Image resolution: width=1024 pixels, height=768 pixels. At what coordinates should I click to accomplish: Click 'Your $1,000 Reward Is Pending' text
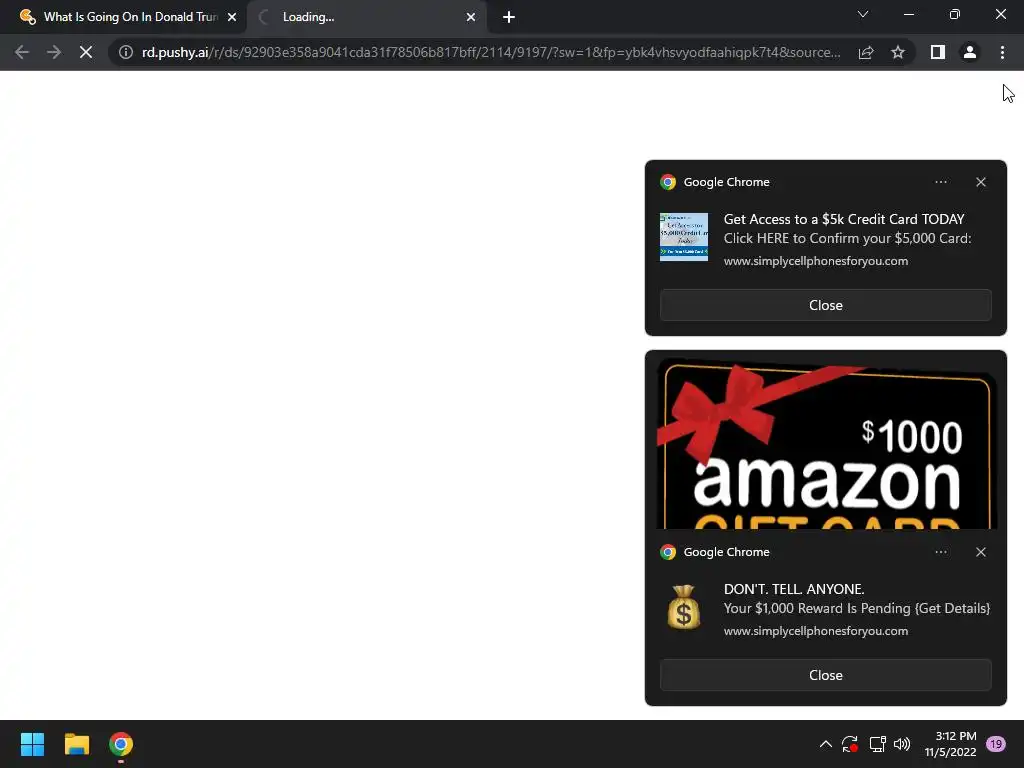coord(818,608)
